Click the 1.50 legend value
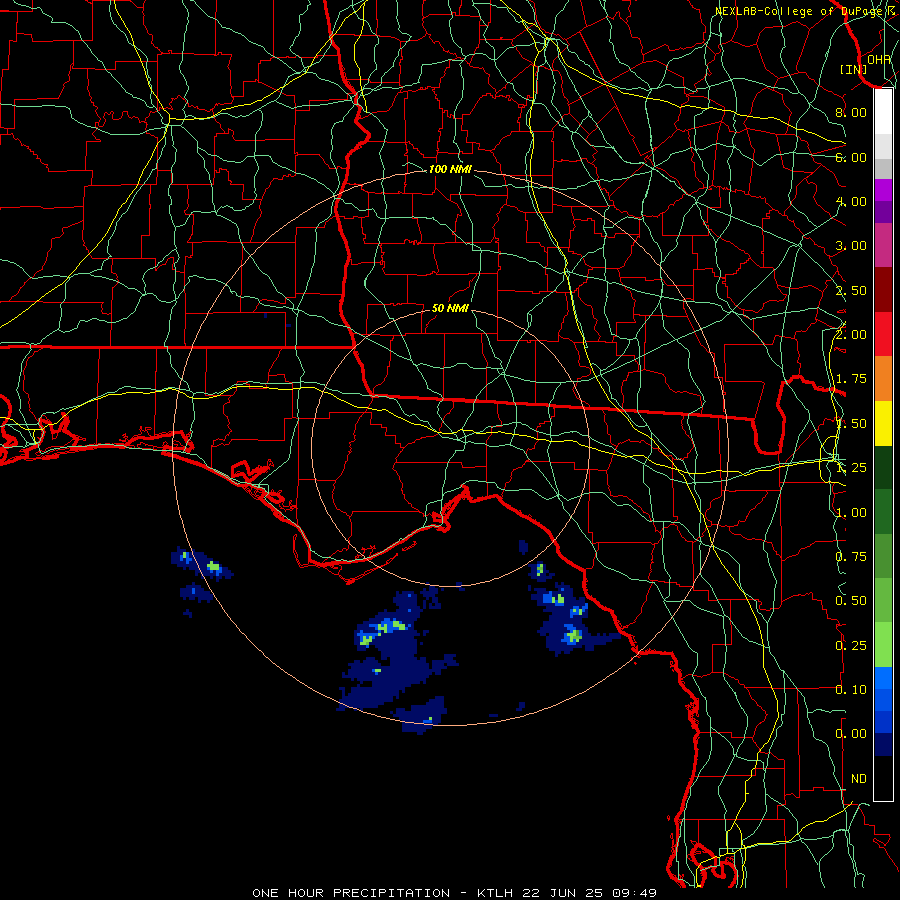The width and height of the screenshot is (900, 900). [851, 424]
